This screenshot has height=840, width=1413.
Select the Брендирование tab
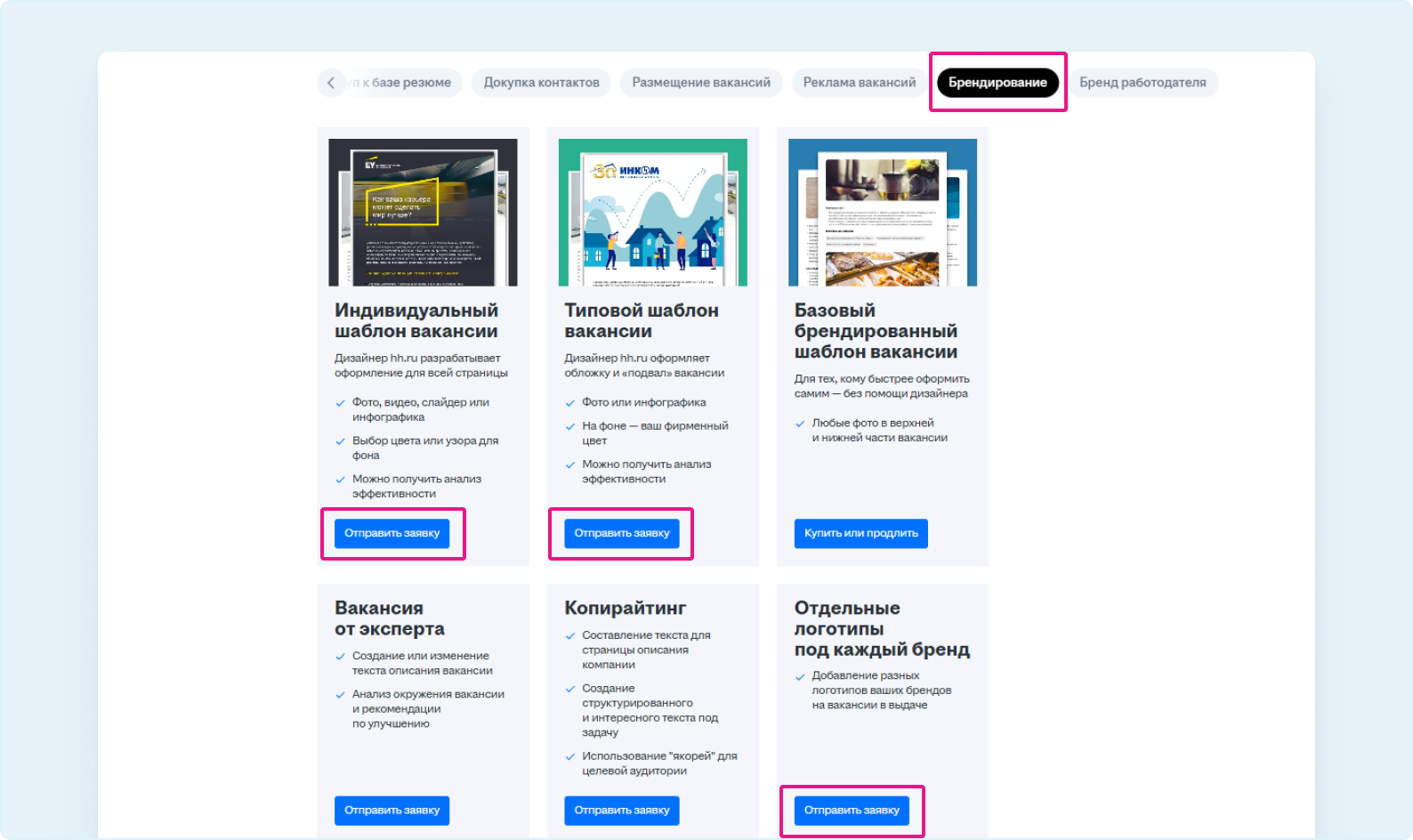pyautogui.click(x=997, y=83)
